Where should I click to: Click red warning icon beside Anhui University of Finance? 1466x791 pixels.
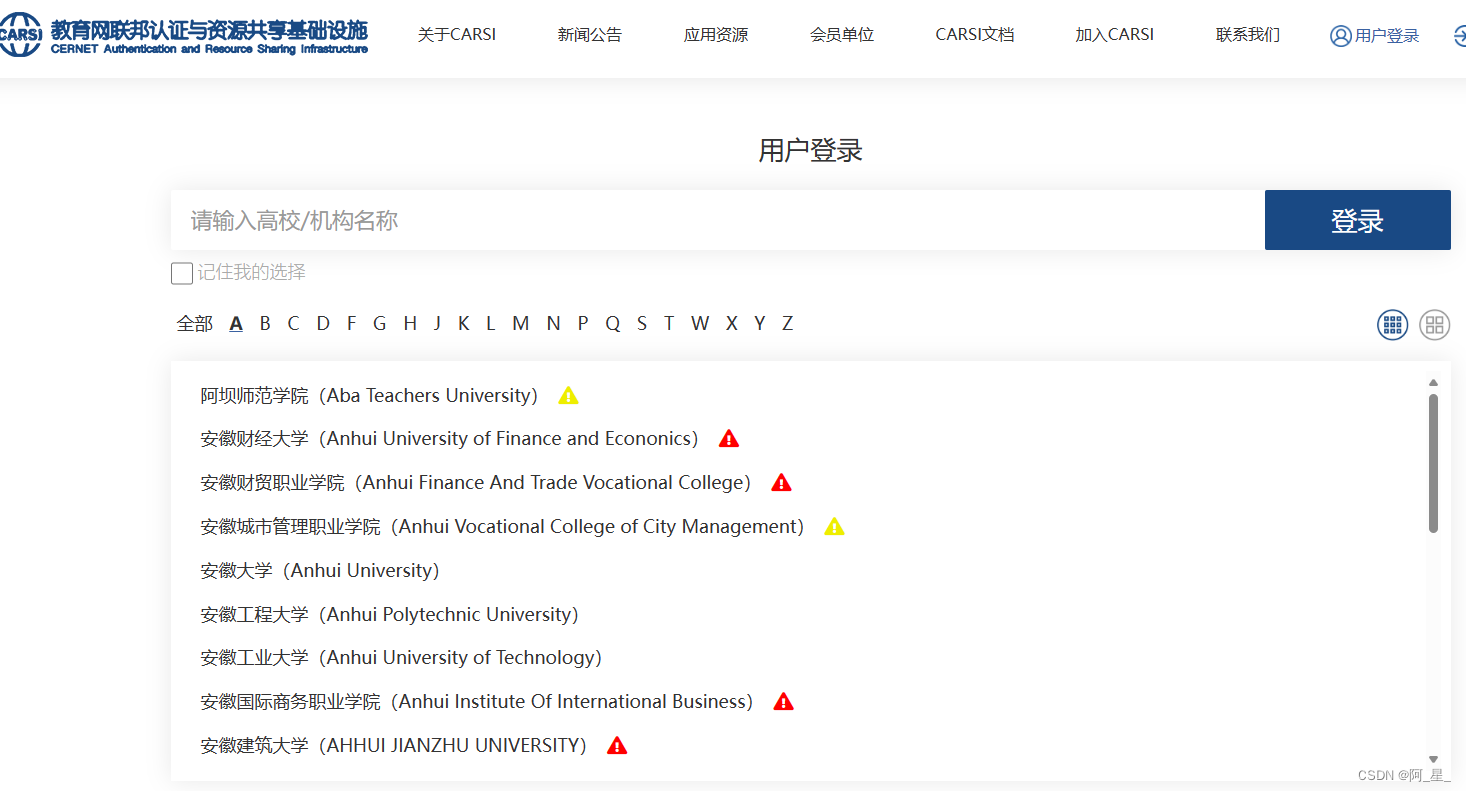click(x=729, y=438)
